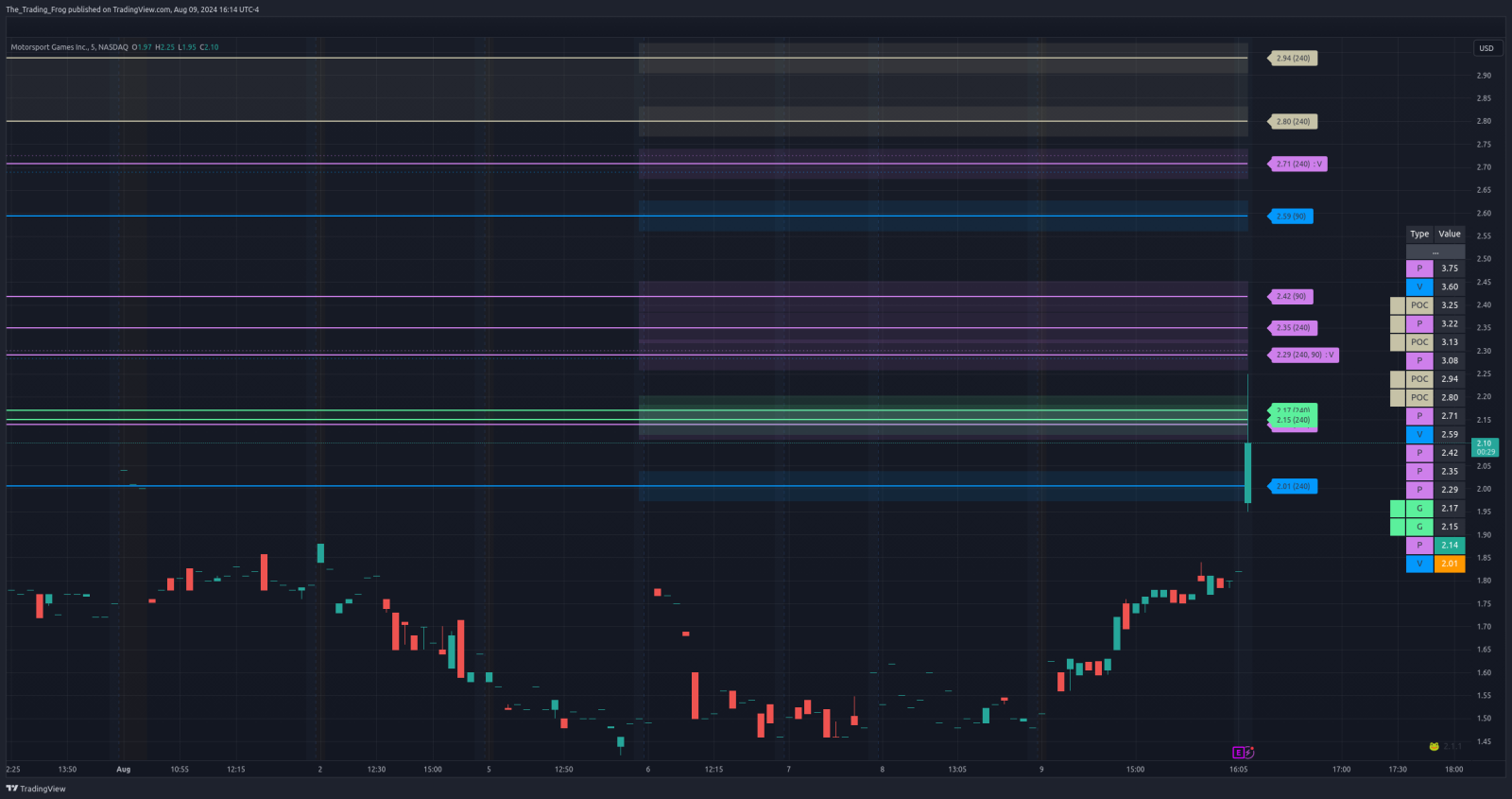
Task: Click the blue 2.01 (240) level label
Action: (x=1293, y=487)
